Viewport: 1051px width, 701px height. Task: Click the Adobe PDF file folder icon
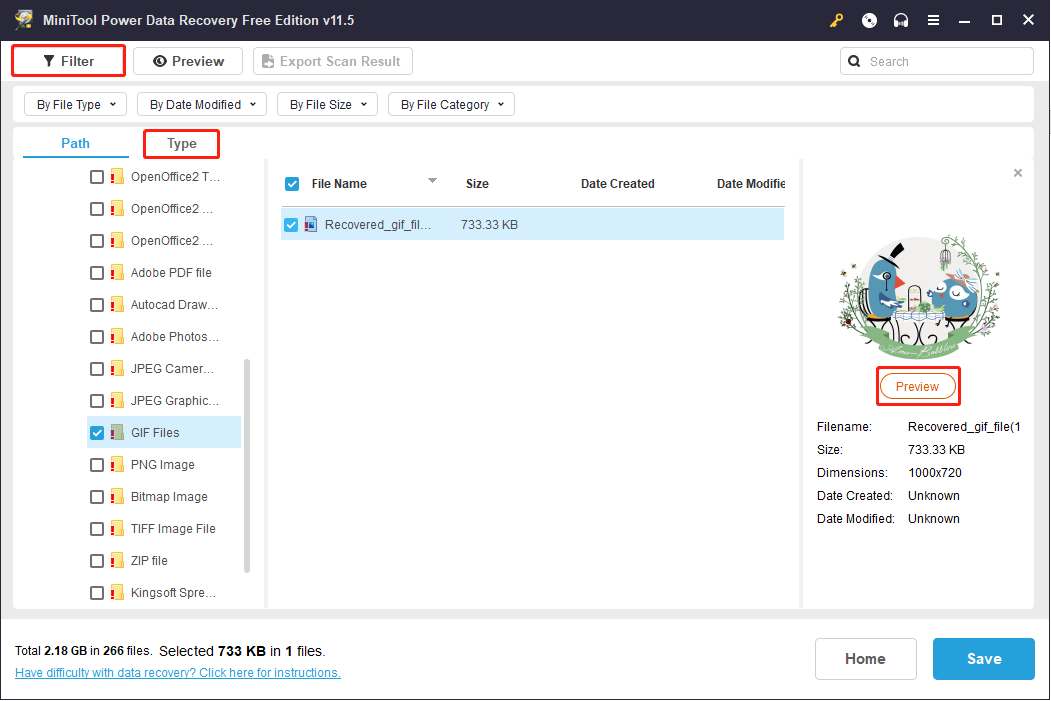[x=117, y=272]
